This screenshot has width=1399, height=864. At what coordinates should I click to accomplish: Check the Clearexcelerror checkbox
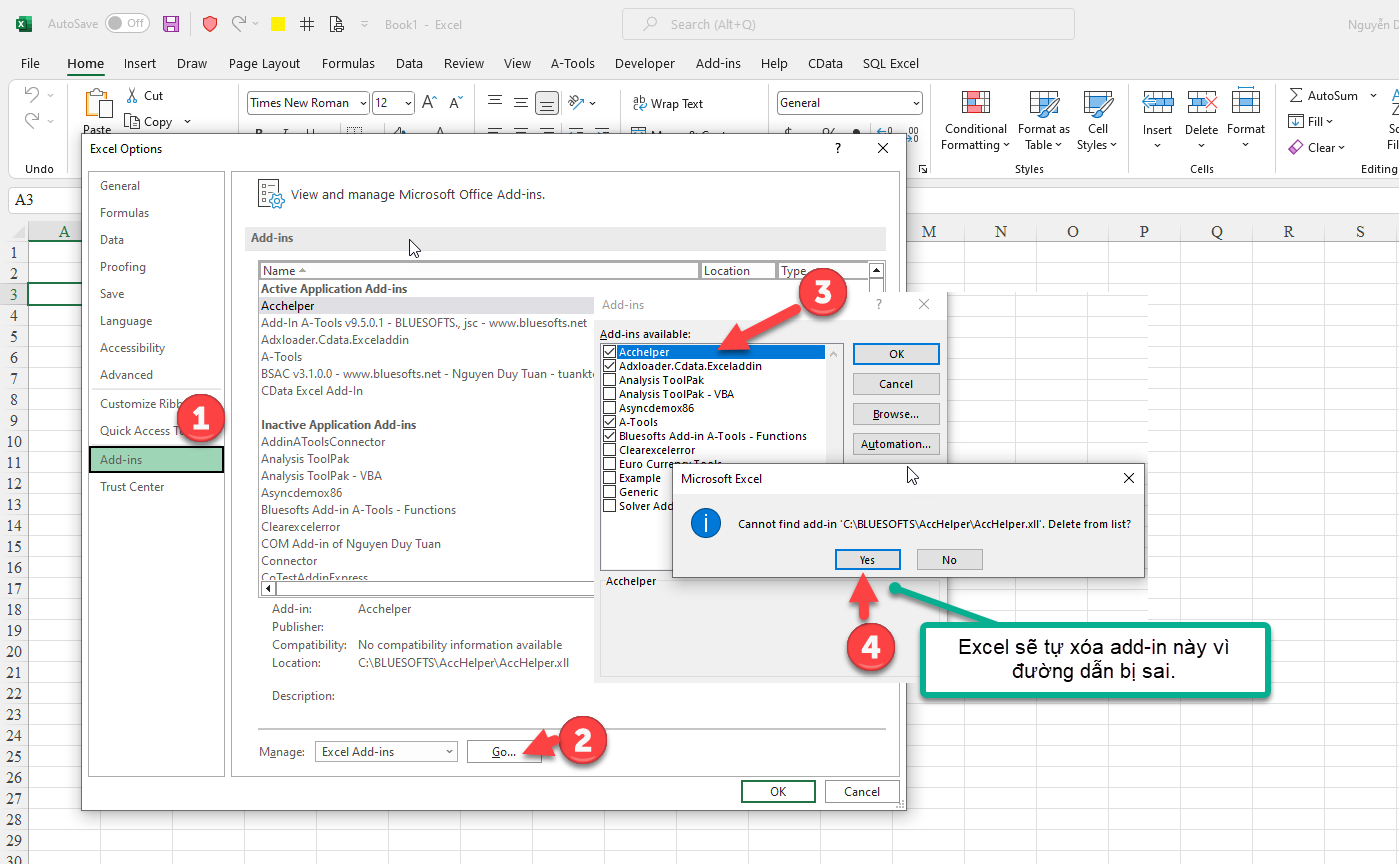point(609,450)
